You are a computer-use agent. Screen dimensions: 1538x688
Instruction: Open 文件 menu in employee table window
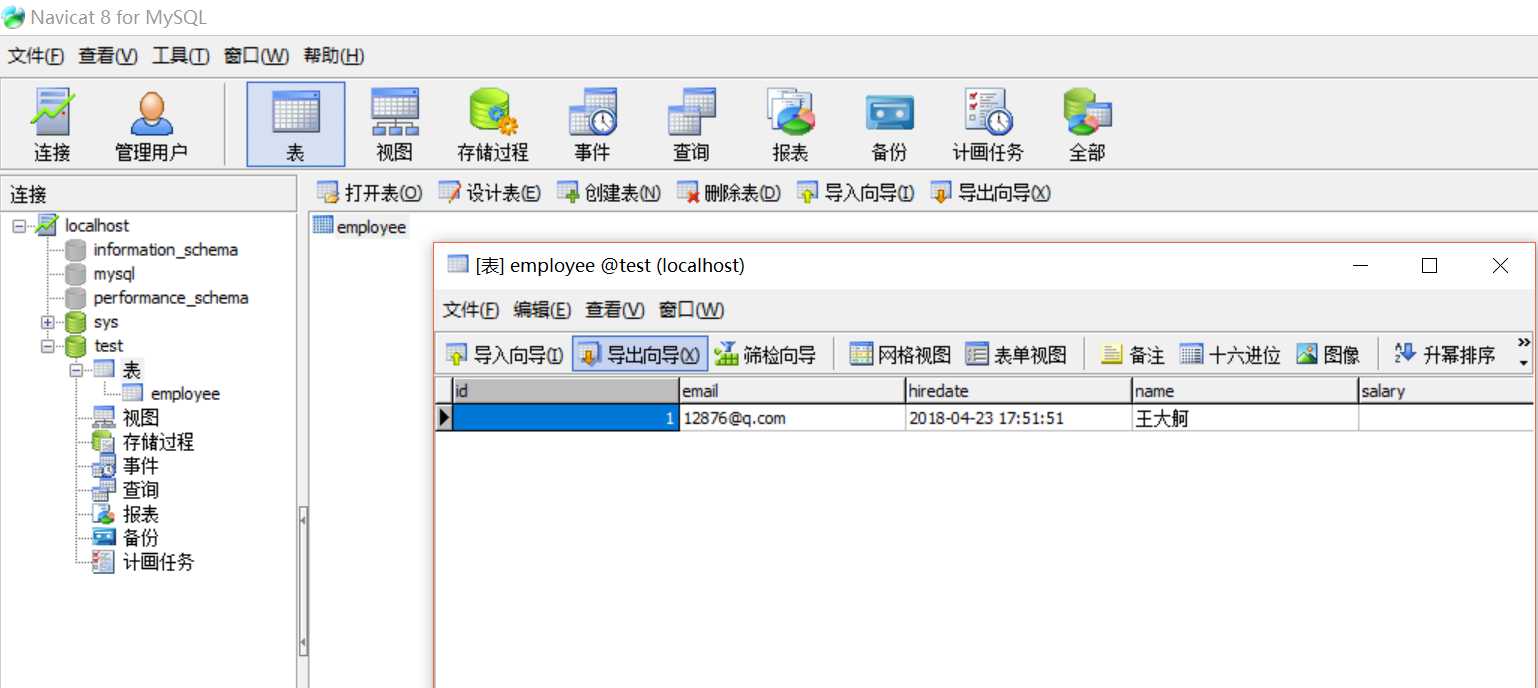pos(471,310)
